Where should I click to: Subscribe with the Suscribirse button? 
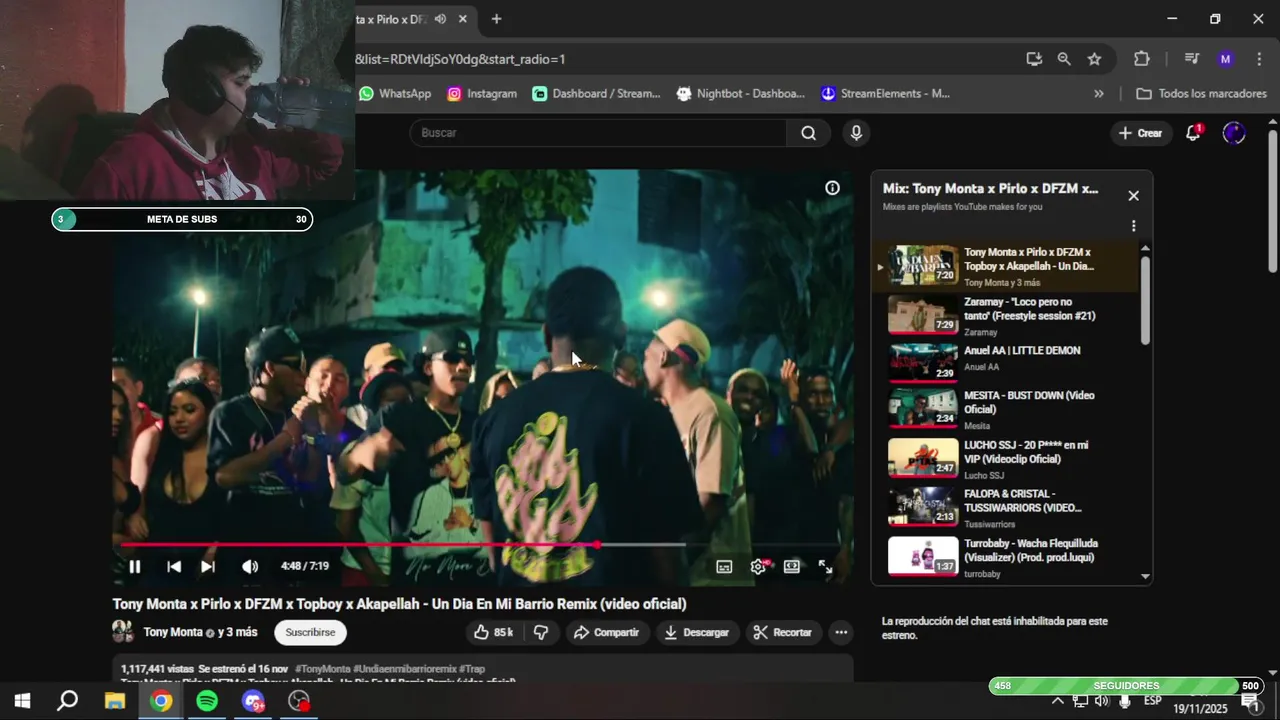point(310,632)
